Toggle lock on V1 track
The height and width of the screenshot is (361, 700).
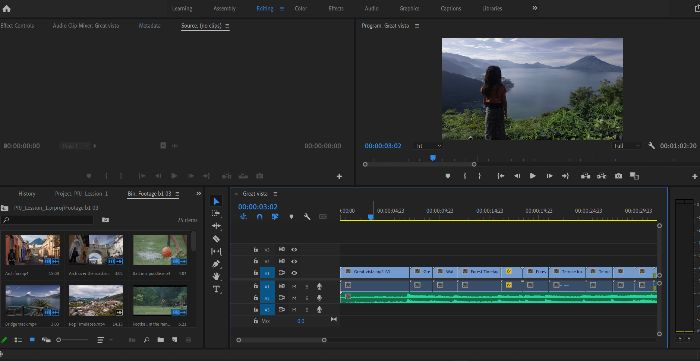(x=256, y=273)
